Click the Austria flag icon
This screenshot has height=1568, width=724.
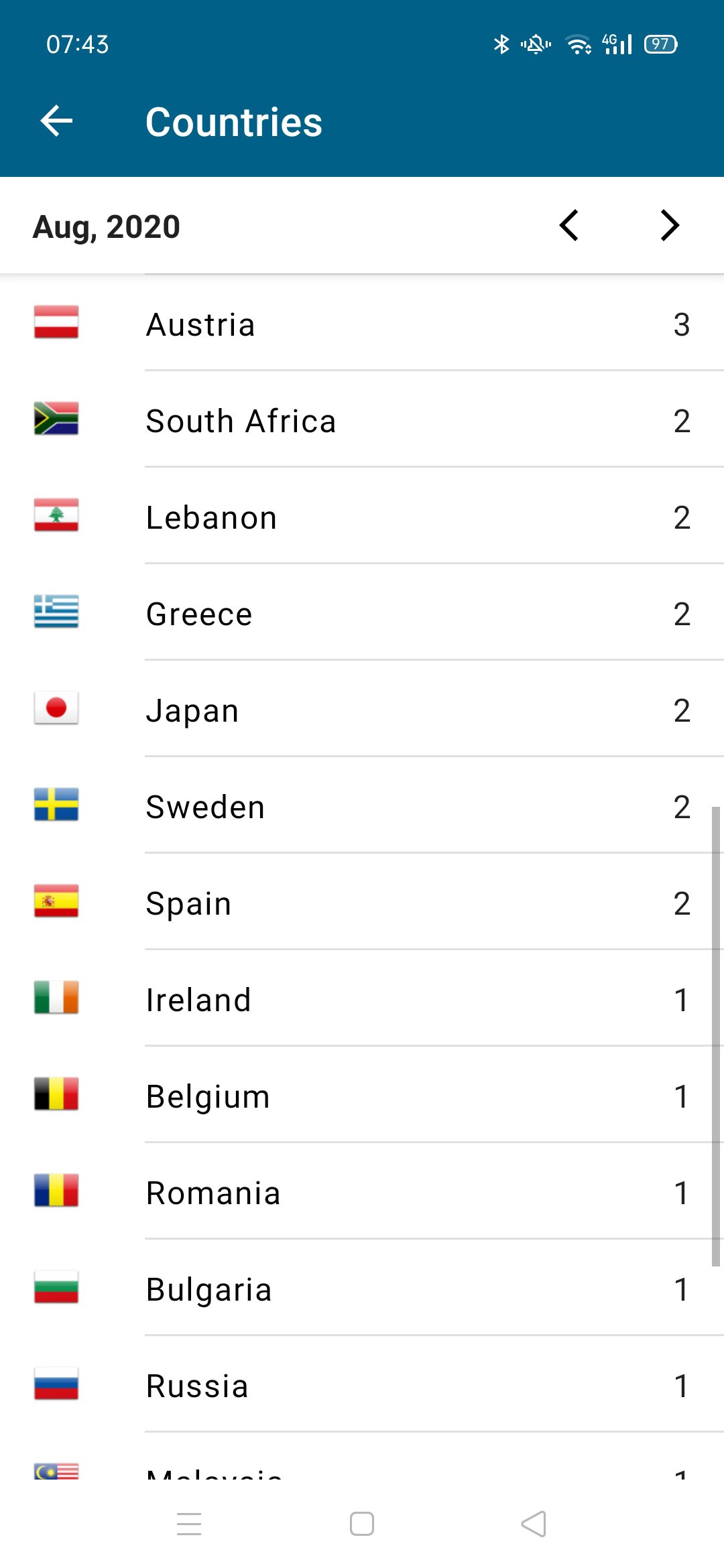point(56,322)
